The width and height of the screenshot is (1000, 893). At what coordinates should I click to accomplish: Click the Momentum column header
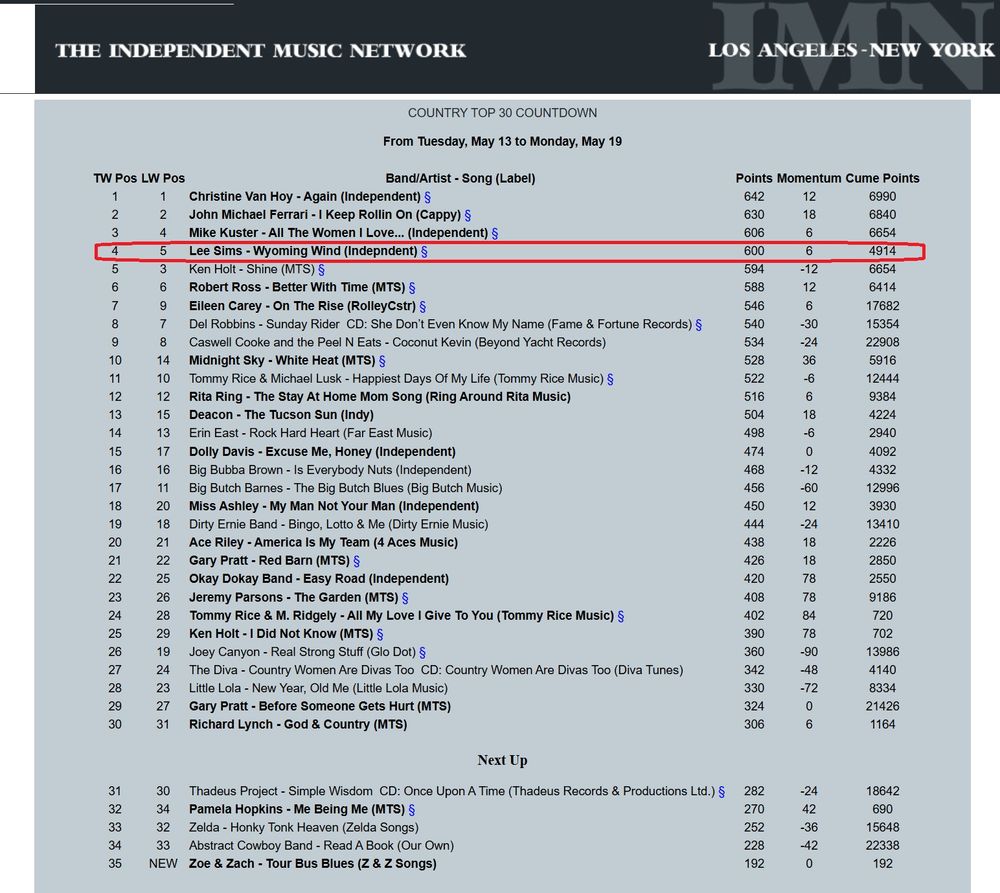(809, 178)
